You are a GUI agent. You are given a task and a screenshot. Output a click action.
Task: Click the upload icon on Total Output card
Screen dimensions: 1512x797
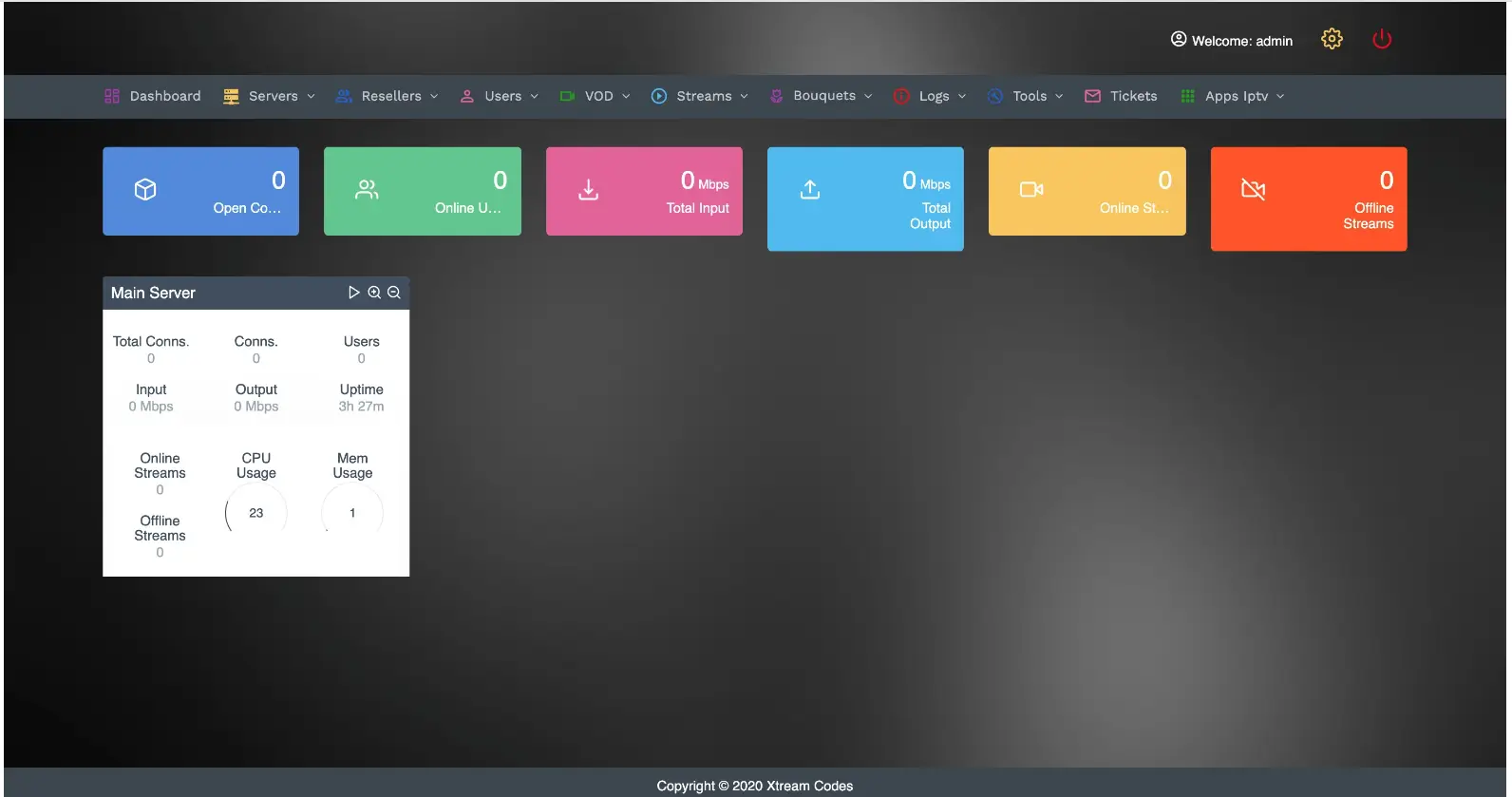click(x=810, y=190)
